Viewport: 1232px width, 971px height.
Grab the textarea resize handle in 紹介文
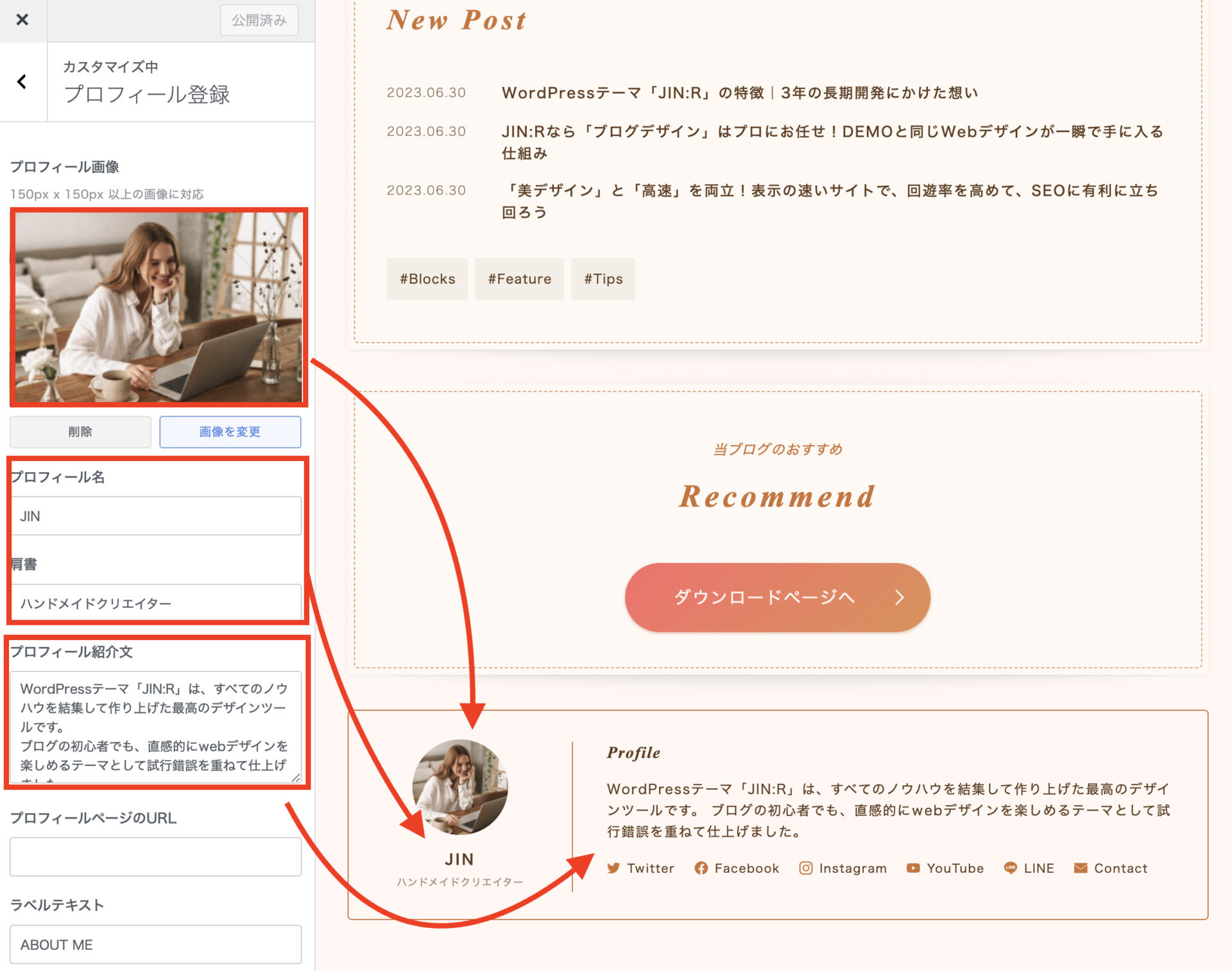click(x=296, y=777)
